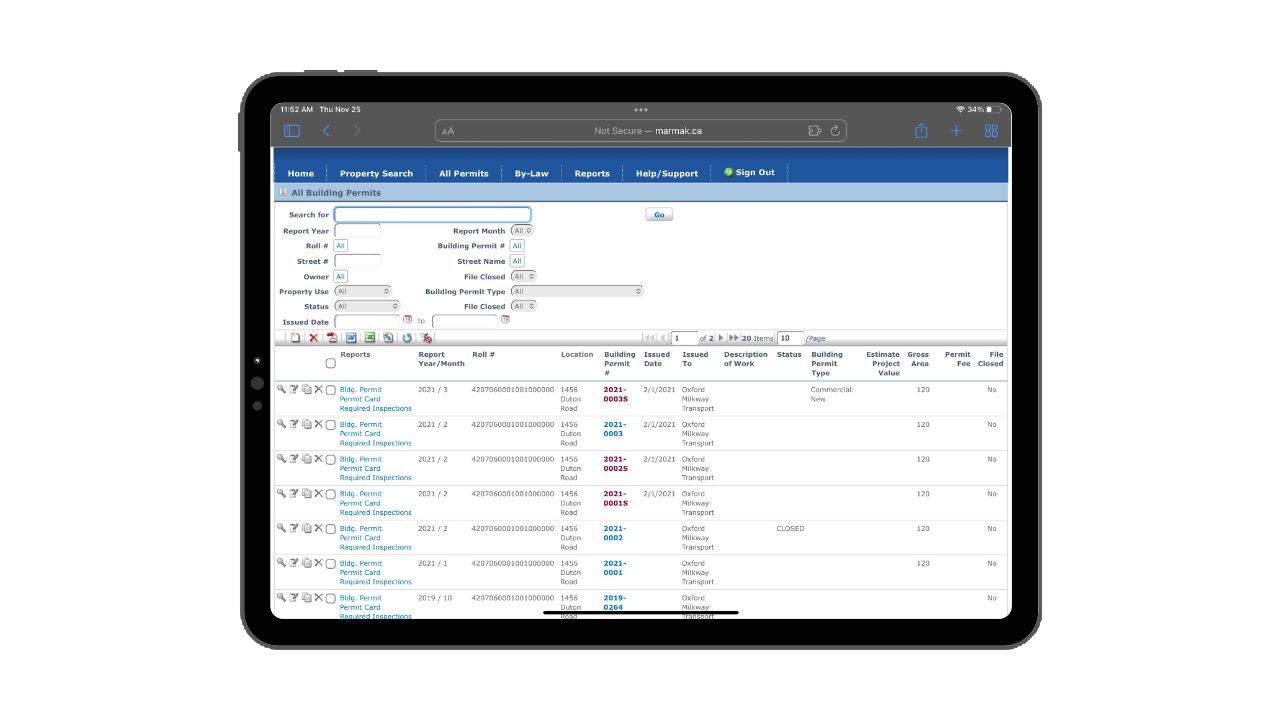
Task: View details magnifier for permit 2021-0003S
Action: click(x=282, y=389)
